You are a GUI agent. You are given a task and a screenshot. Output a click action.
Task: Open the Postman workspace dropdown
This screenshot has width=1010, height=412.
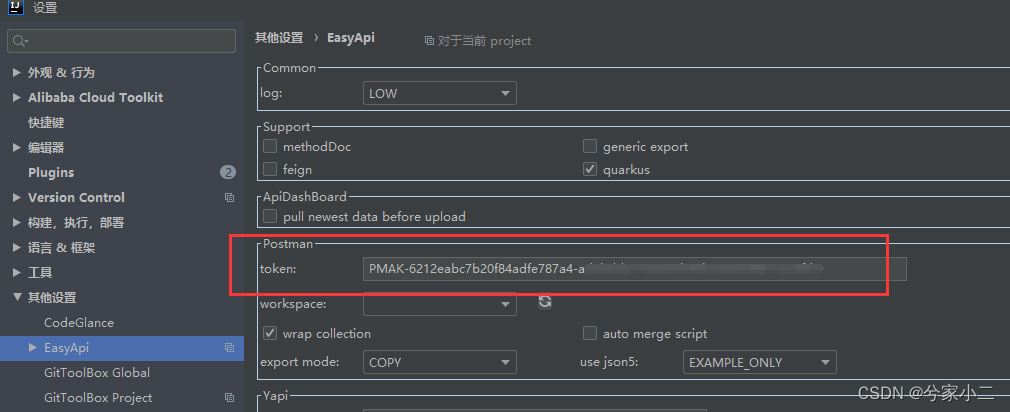click(440, 304)
